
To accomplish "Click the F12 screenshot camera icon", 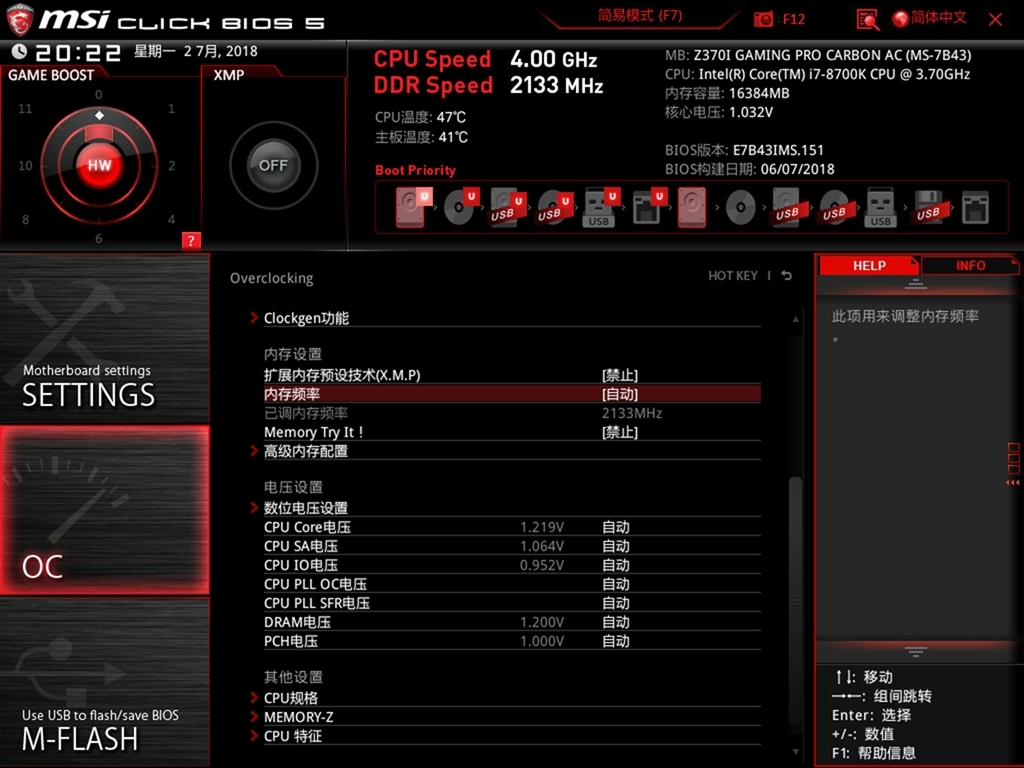I will coord(763,20).
